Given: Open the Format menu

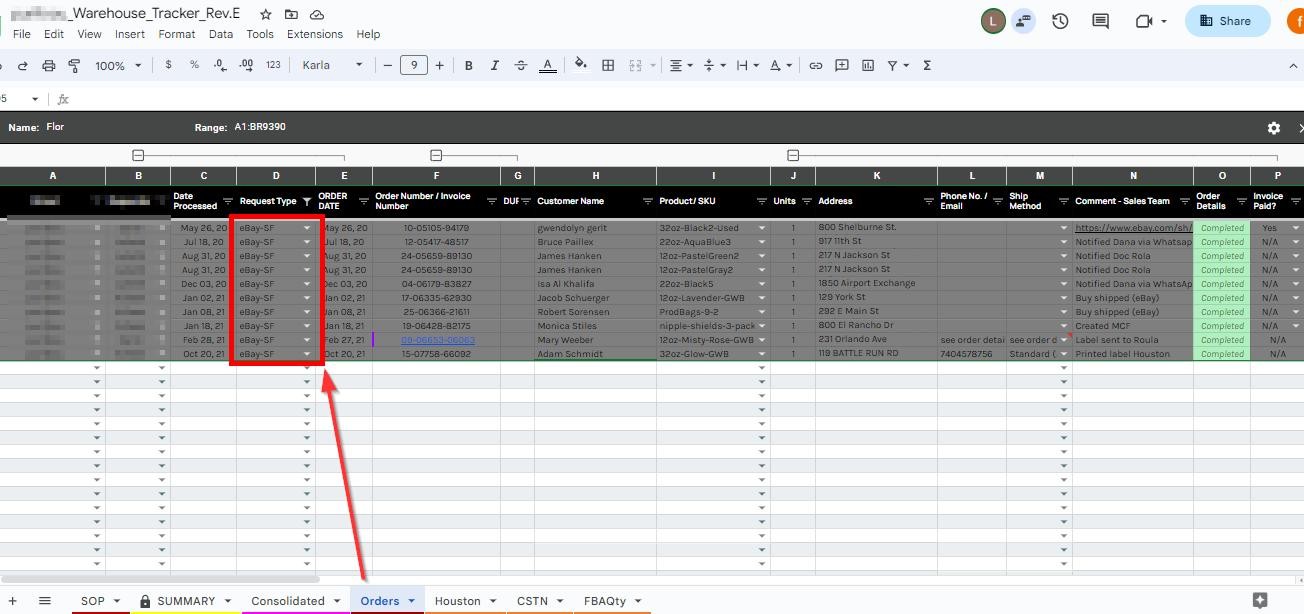Looking at the screenshot, I should point(177,34).
